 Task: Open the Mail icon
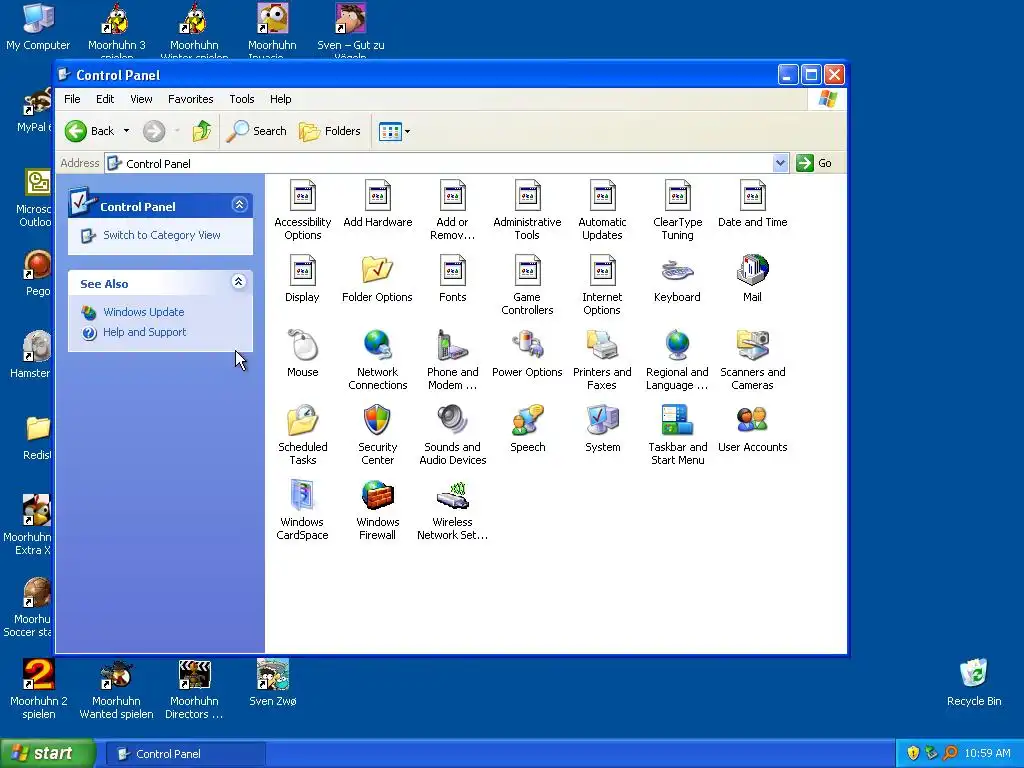pyautogui.click(x=752, y=270)
